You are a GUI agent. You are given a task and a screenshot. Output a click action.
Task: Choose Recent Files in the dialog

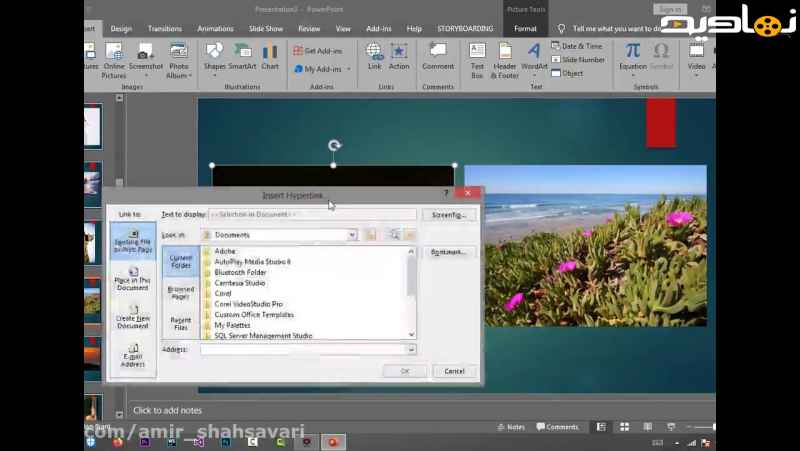[181, 323]
